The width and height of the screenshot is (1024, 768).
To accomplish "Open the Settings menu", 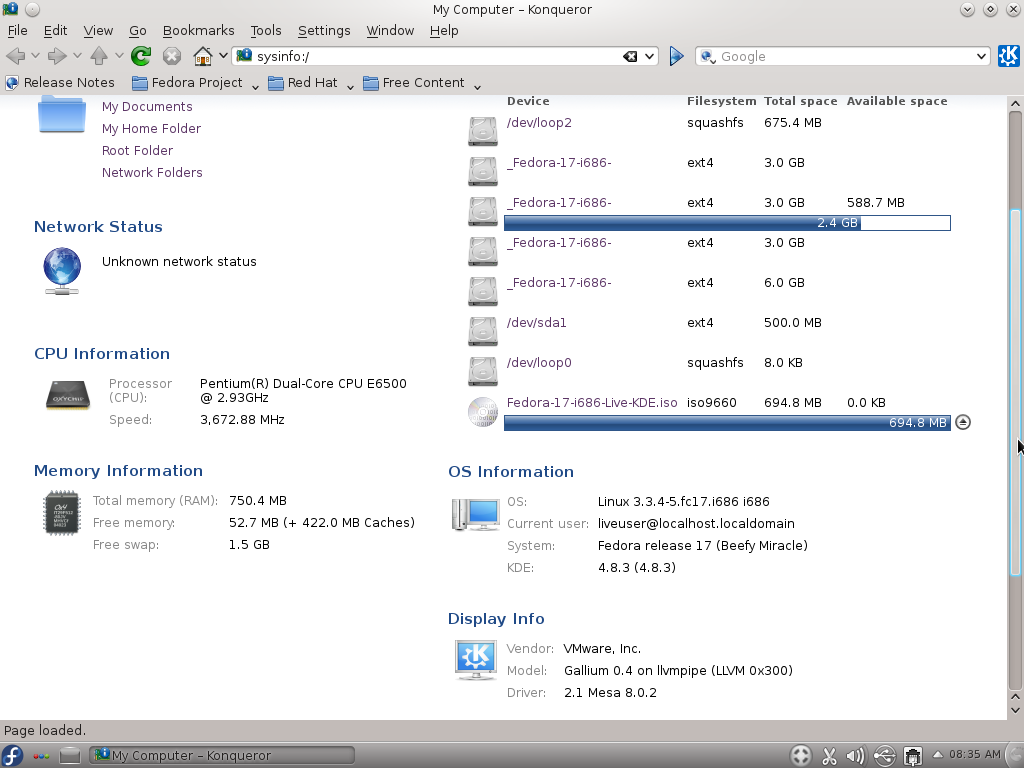I will click(x=324, y=31).
